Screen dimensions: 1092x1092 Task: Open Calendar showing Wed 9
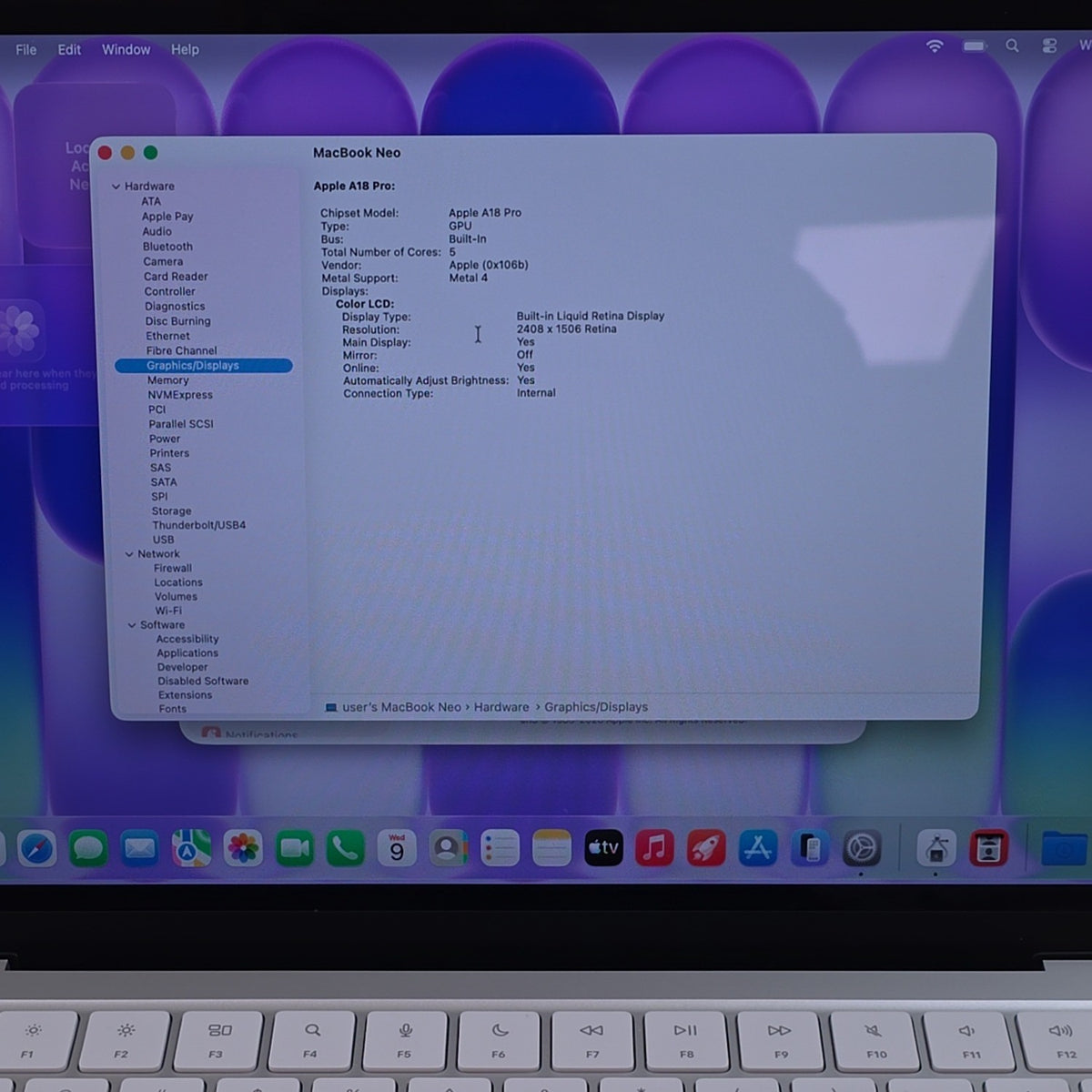(x=397, y=849)
